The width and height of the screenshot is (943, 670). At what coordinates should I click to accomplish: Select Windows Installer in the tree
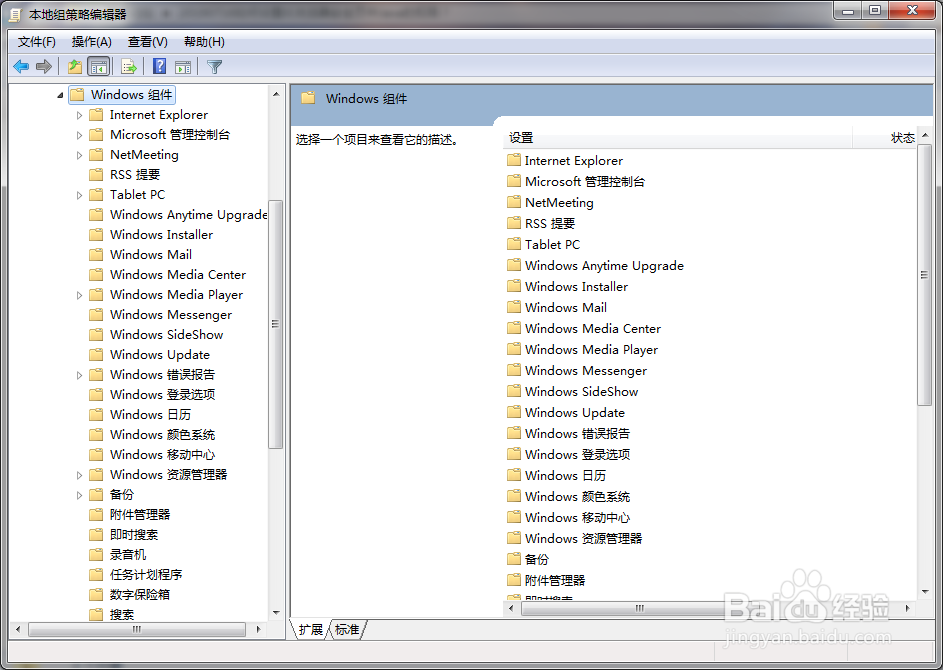point(161,235)
